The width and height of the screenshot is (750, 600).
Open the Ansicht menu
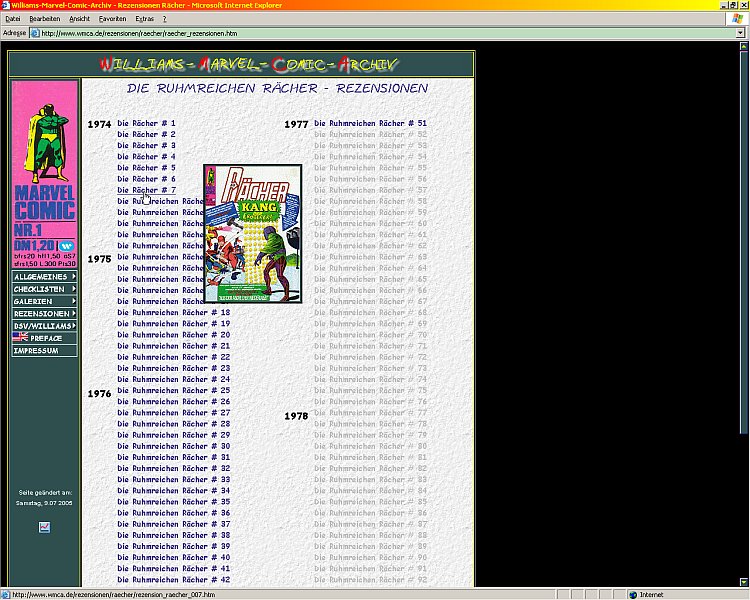pyautogui.click(x=79, y=19)
